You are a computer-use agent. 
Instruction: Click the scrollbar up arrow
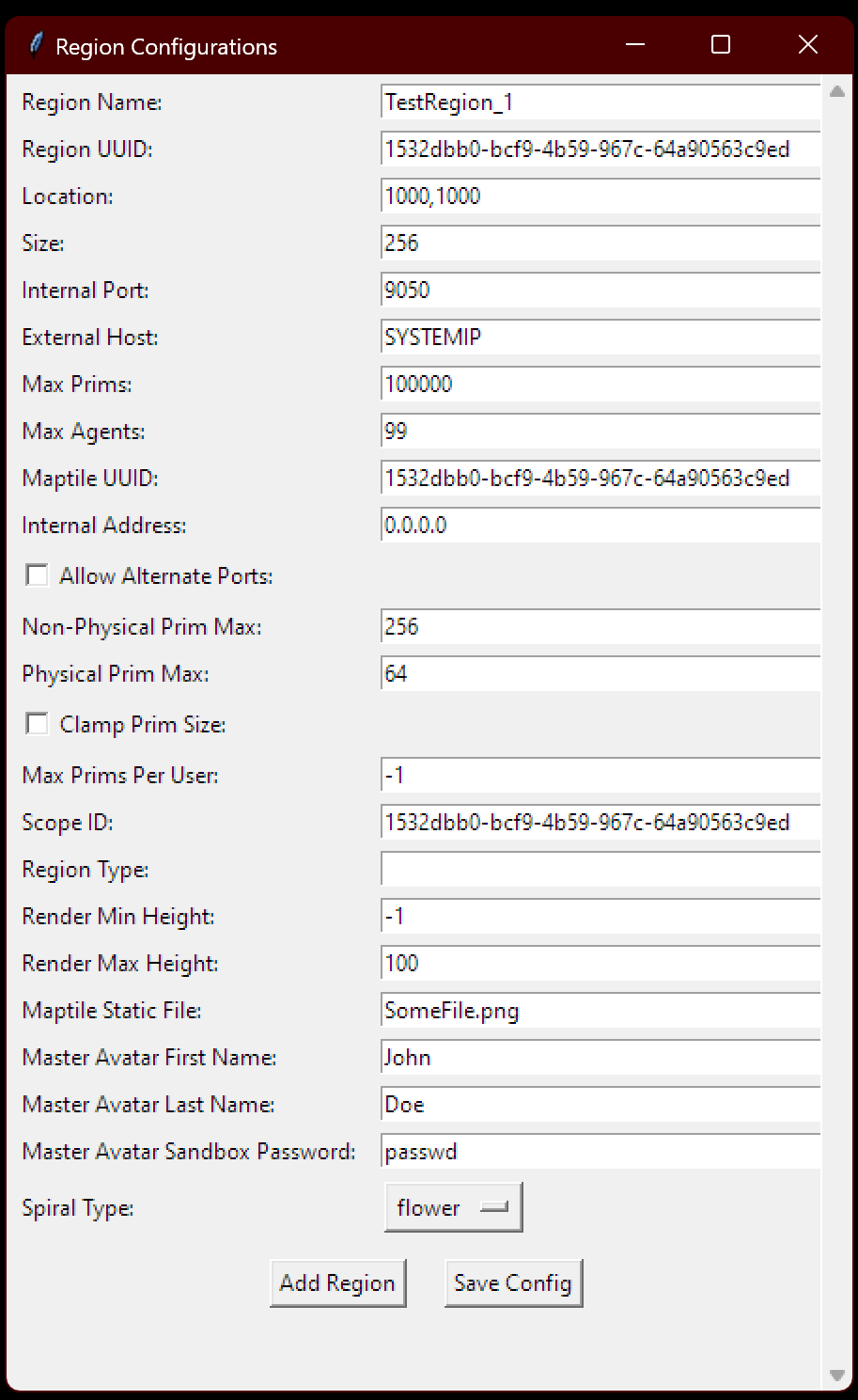pos(836,92)
